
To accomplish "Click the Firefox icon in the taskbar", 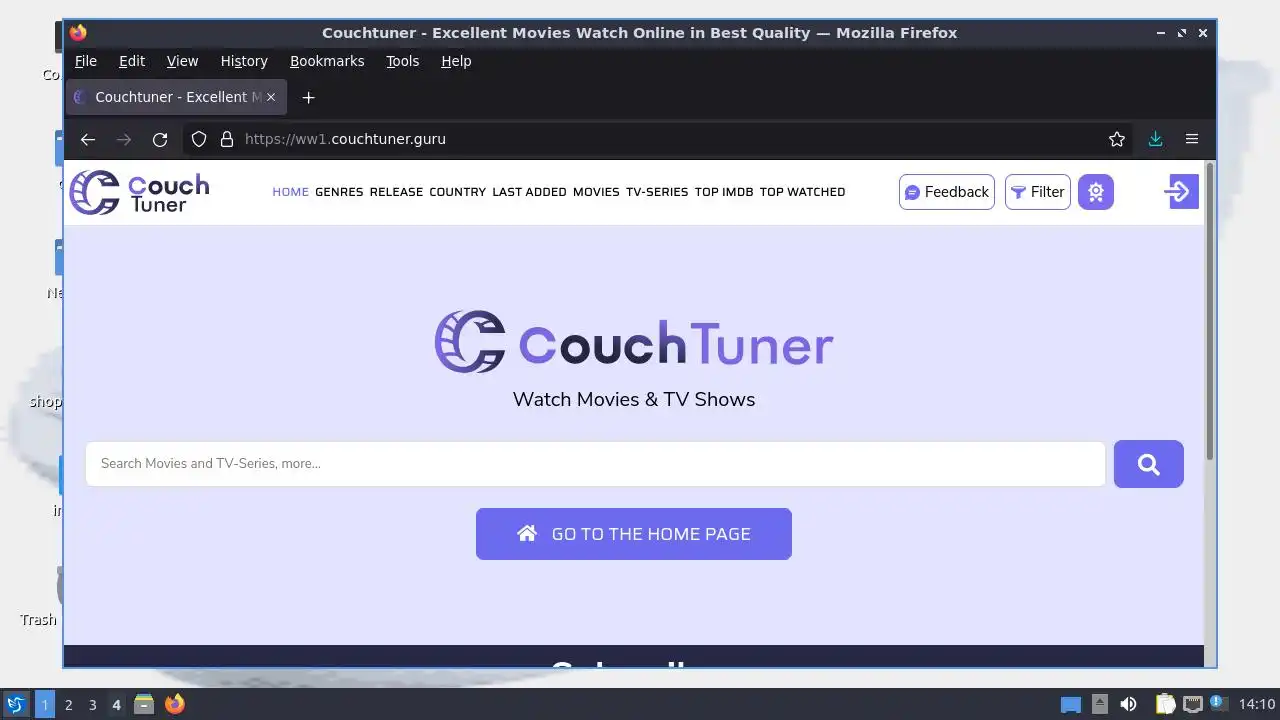I will tap(175, 704).
